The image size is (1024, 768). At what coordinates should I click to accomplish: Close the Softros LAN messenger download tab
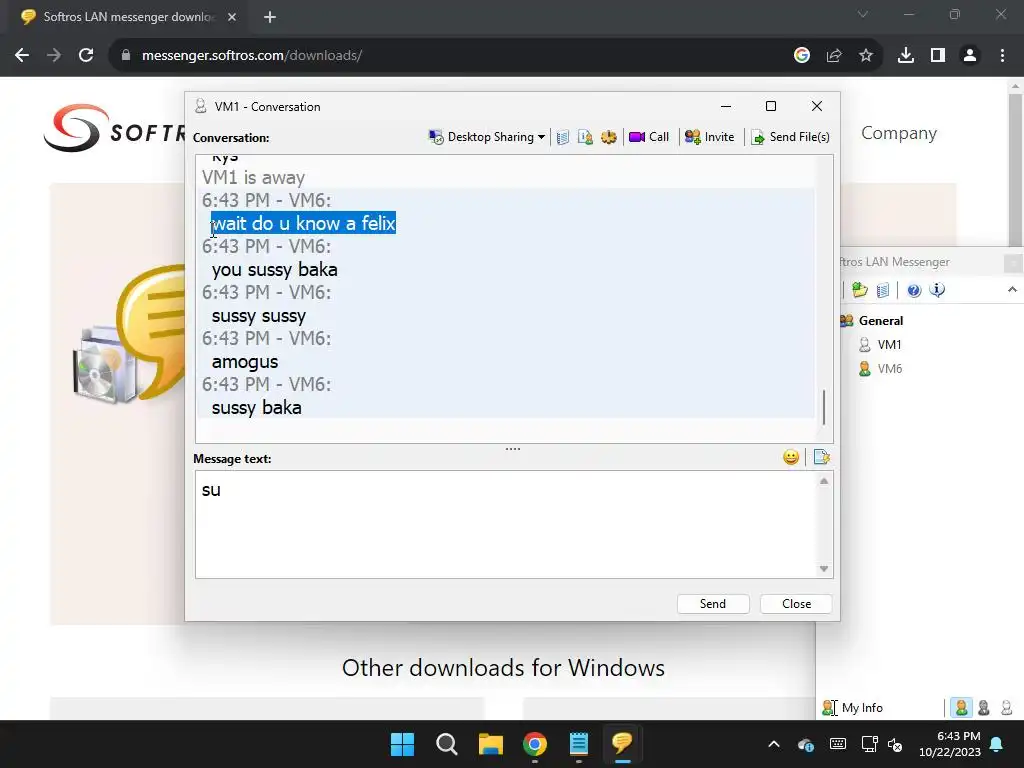[x=232, y=17]
